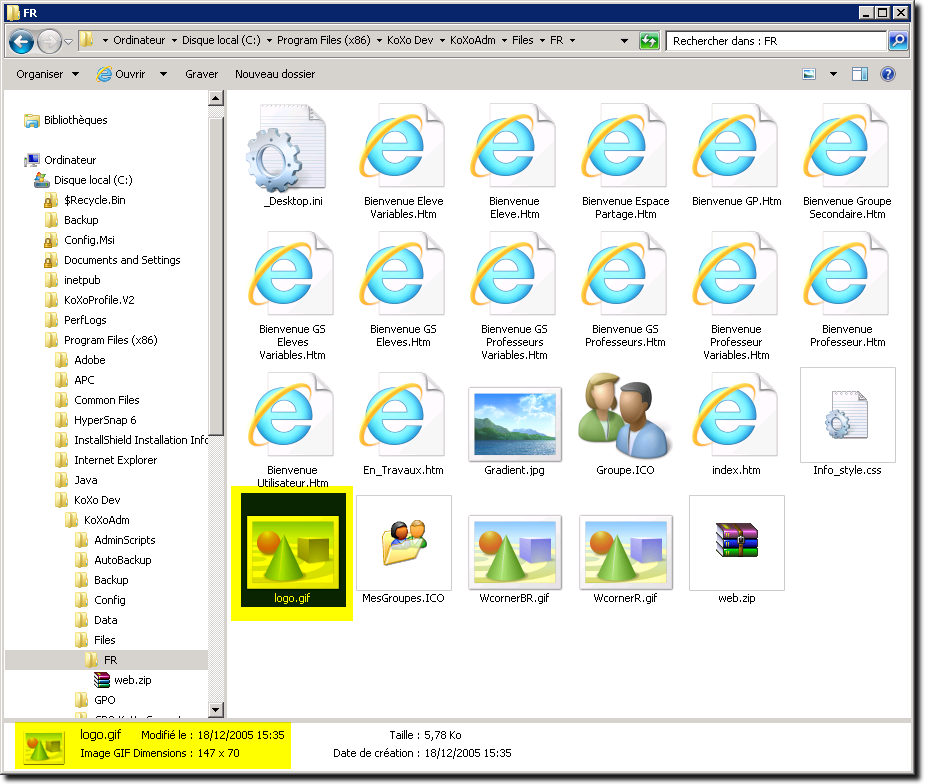The height and width of the screenshot is (784, 925).
Task: Open the Help question mark button
Action: pyautogui.click(x=887, y=74)
